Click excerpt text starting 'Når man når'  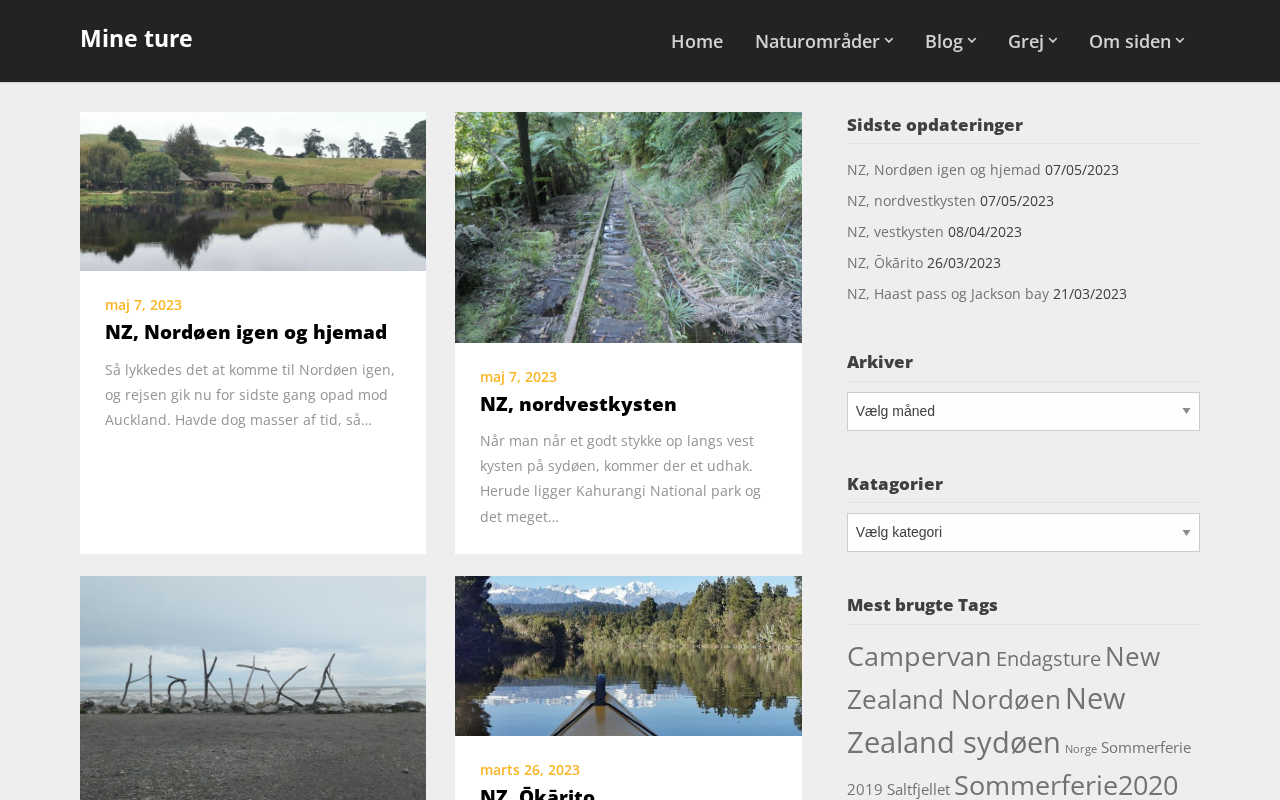[x=620, y=479]
